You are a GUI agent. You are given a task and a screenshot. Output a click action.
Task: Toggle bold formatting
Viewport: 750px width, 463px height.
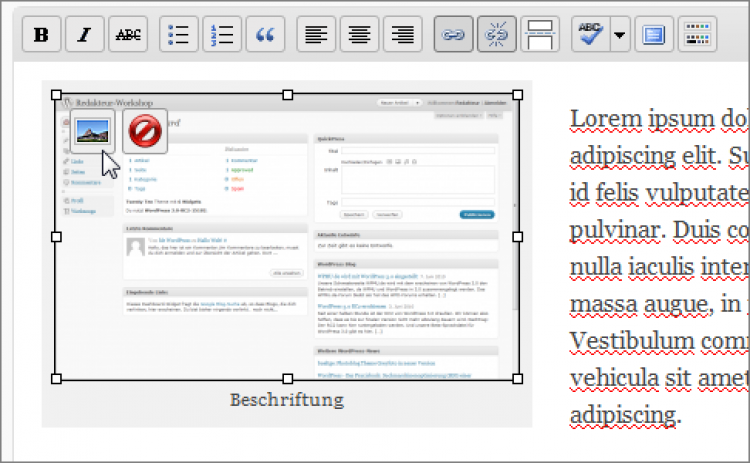[x=42, y=34]
